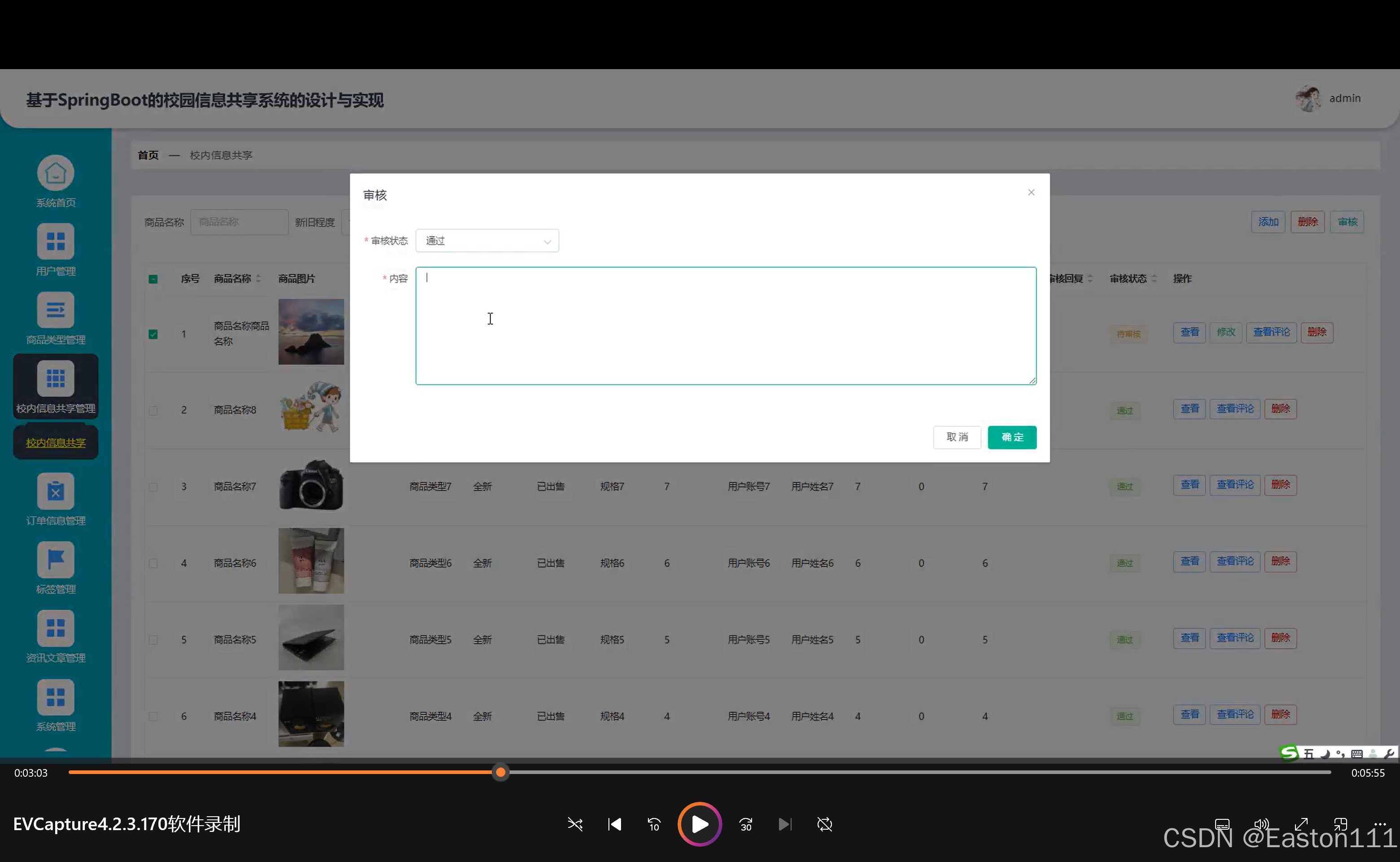Viewport: 1400px width, 862px height.
Task: Click the video progress slider handle
Action: [500, 773]
